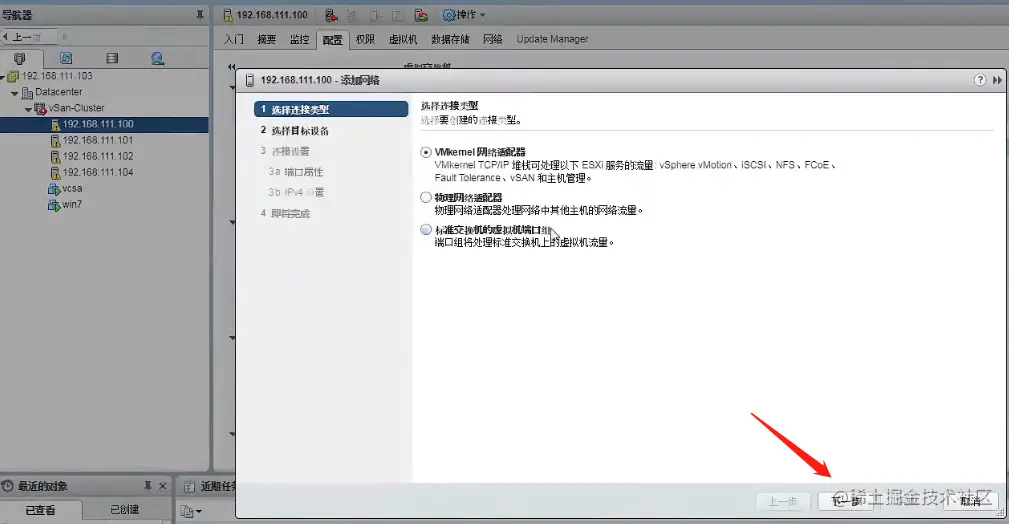Collapse the configuration side panel double-arrow
The image size is (1009, 524).
[x=231, y=66]
